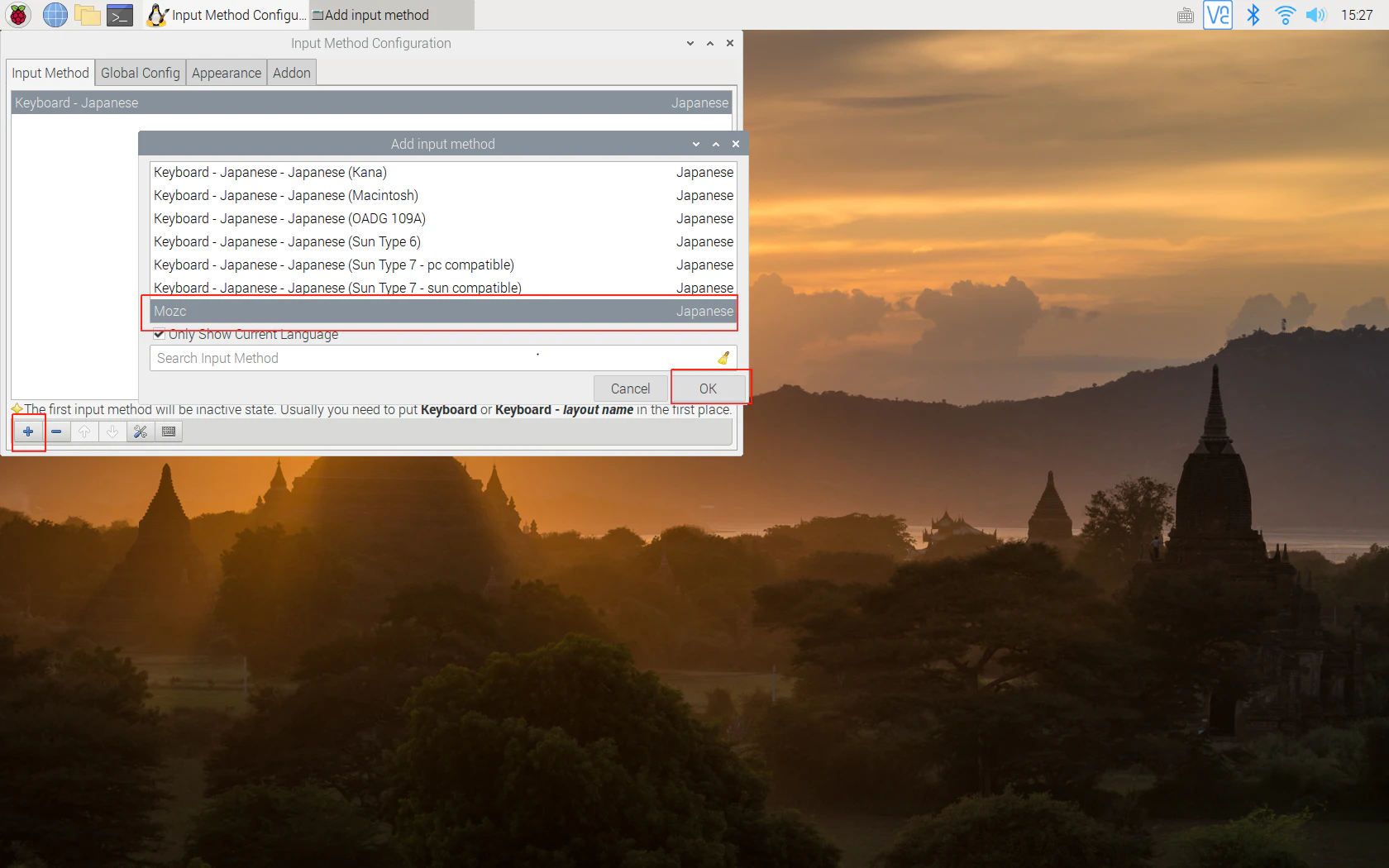Open the Wi-Fi network menu
The width and height of the screenshot is (1389, 868).
[1285, 15]
